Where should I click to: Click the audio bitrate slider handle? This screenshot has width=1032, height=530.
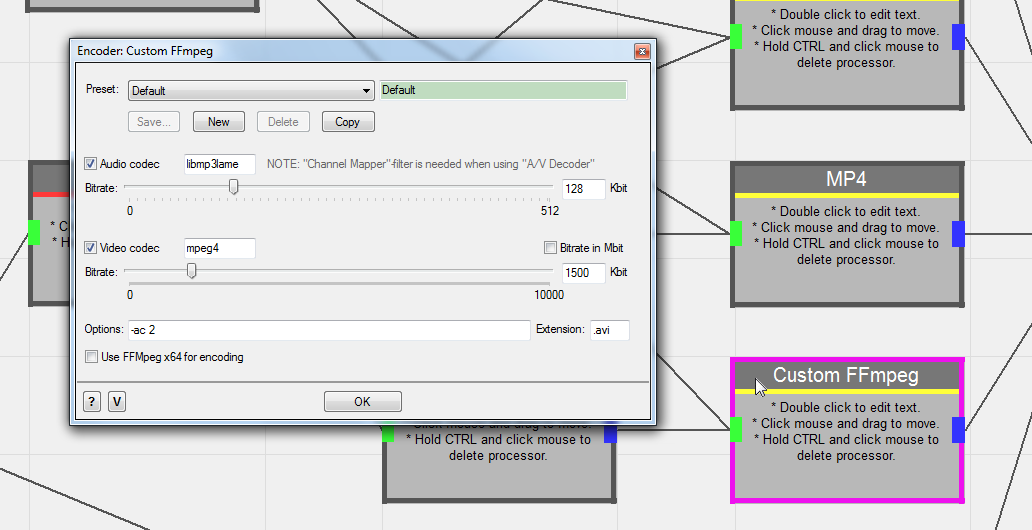click(234, 187)
